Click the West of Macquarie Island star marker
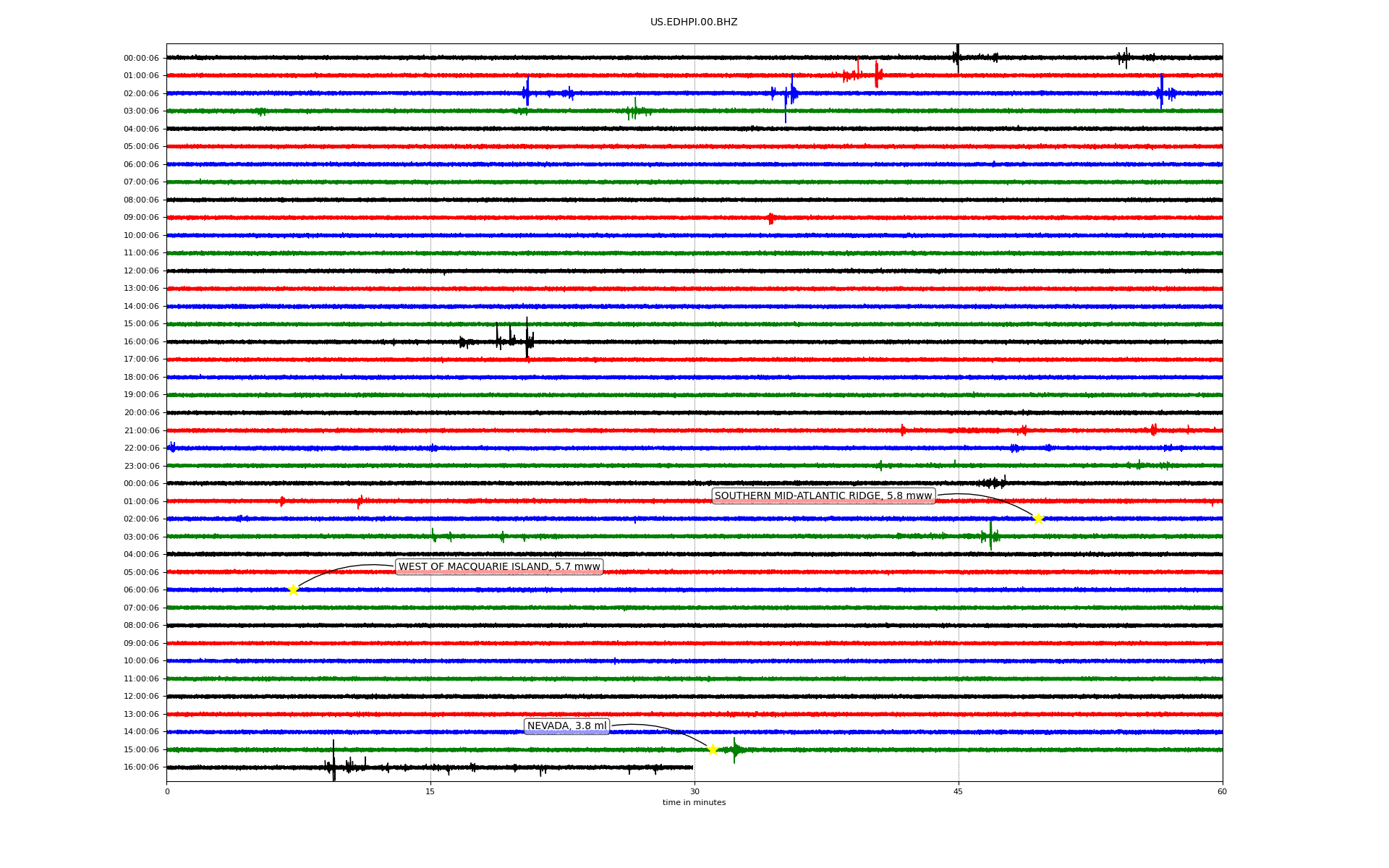 pyautogui.click(x=293, y=590)
